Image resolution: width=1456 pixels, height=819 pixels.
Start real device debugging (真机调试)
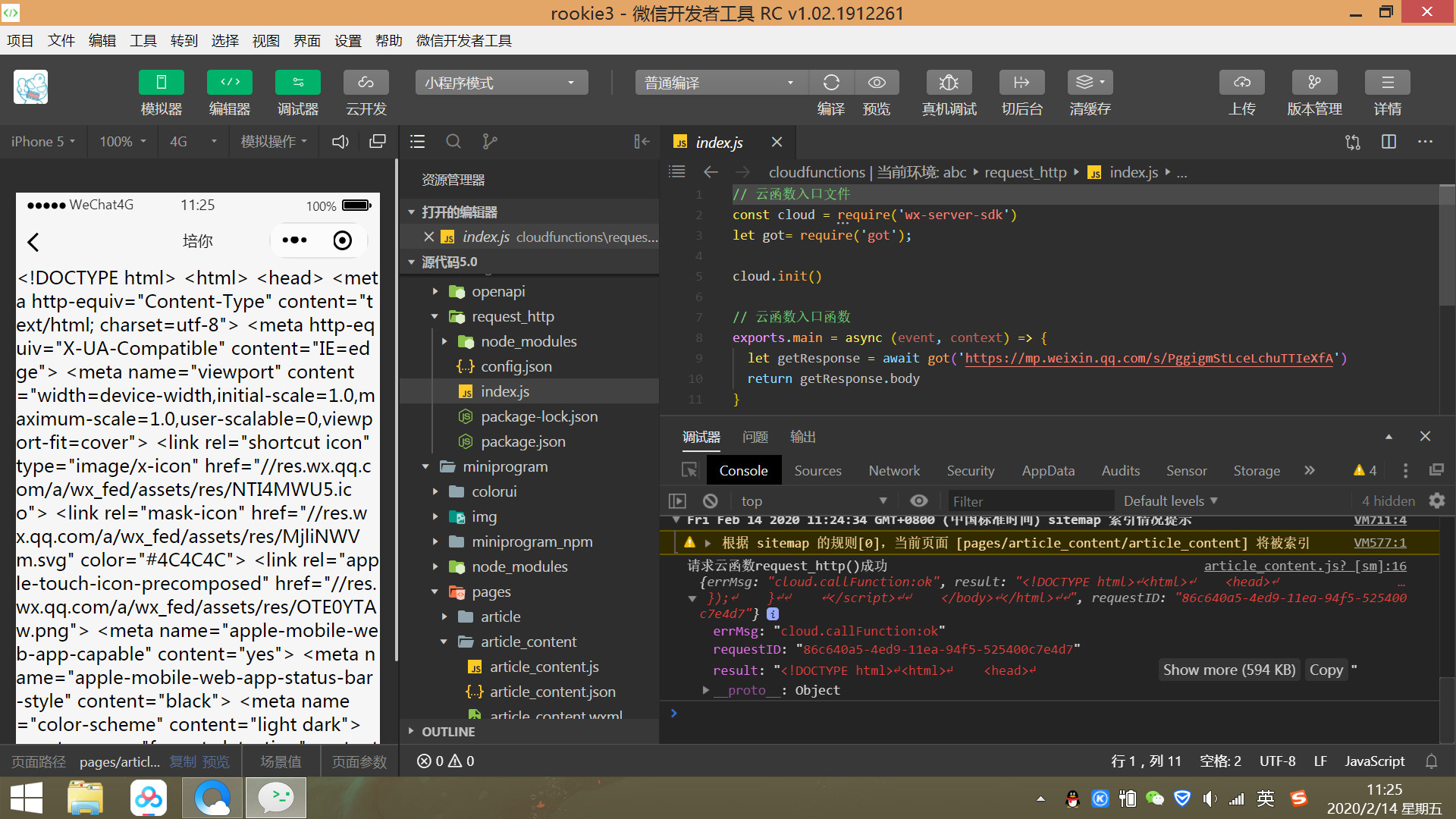point(949,83)
